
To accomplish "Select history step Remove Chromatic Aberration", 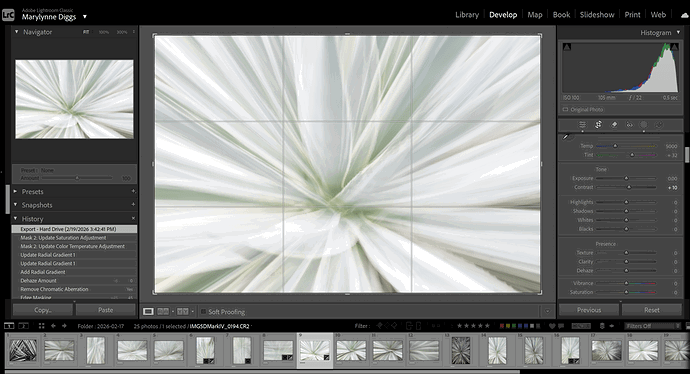I will click(74, 289).
